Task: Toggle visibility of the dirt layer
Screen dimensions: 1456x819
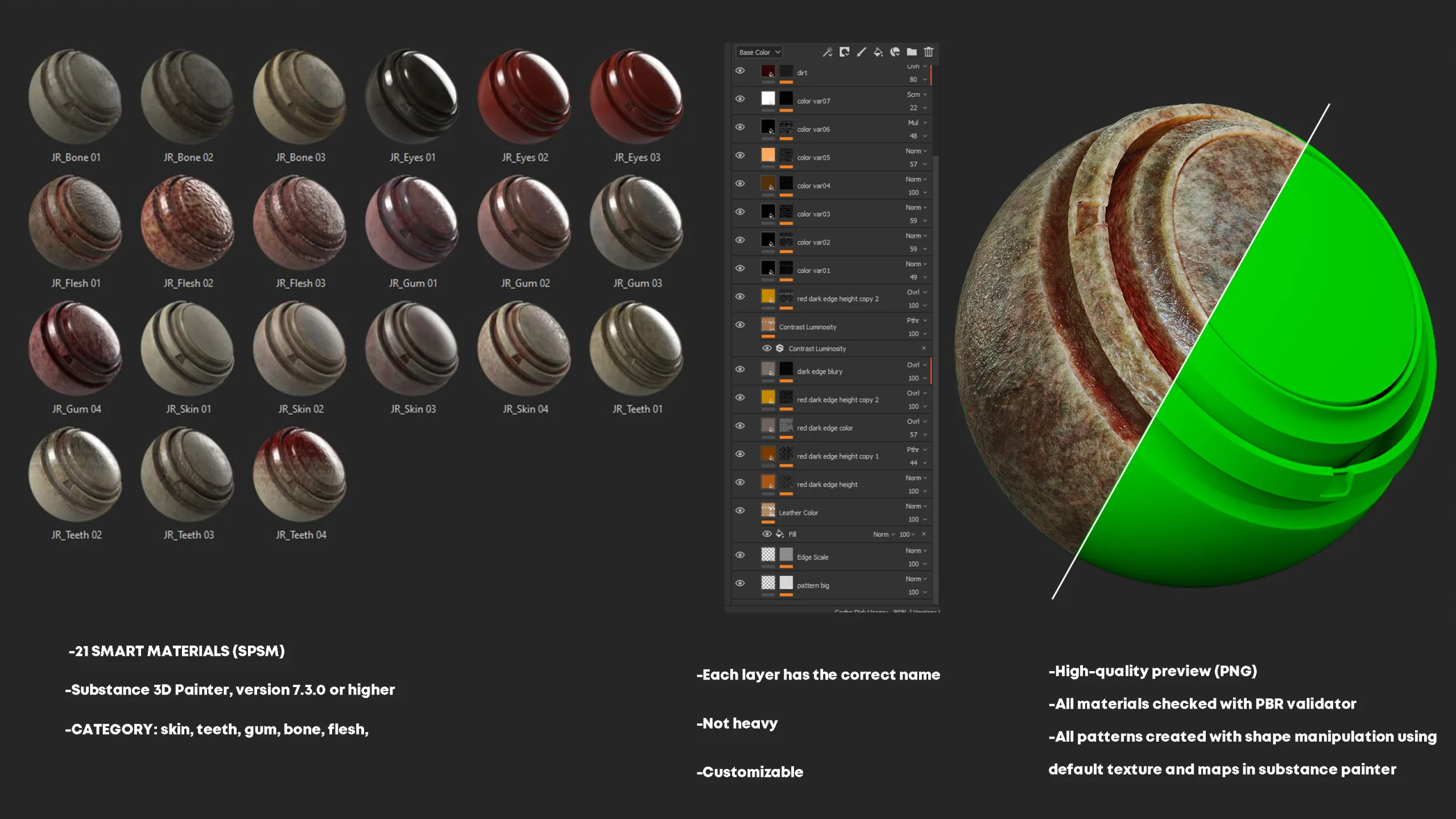Action: click(x=740, y=71)
